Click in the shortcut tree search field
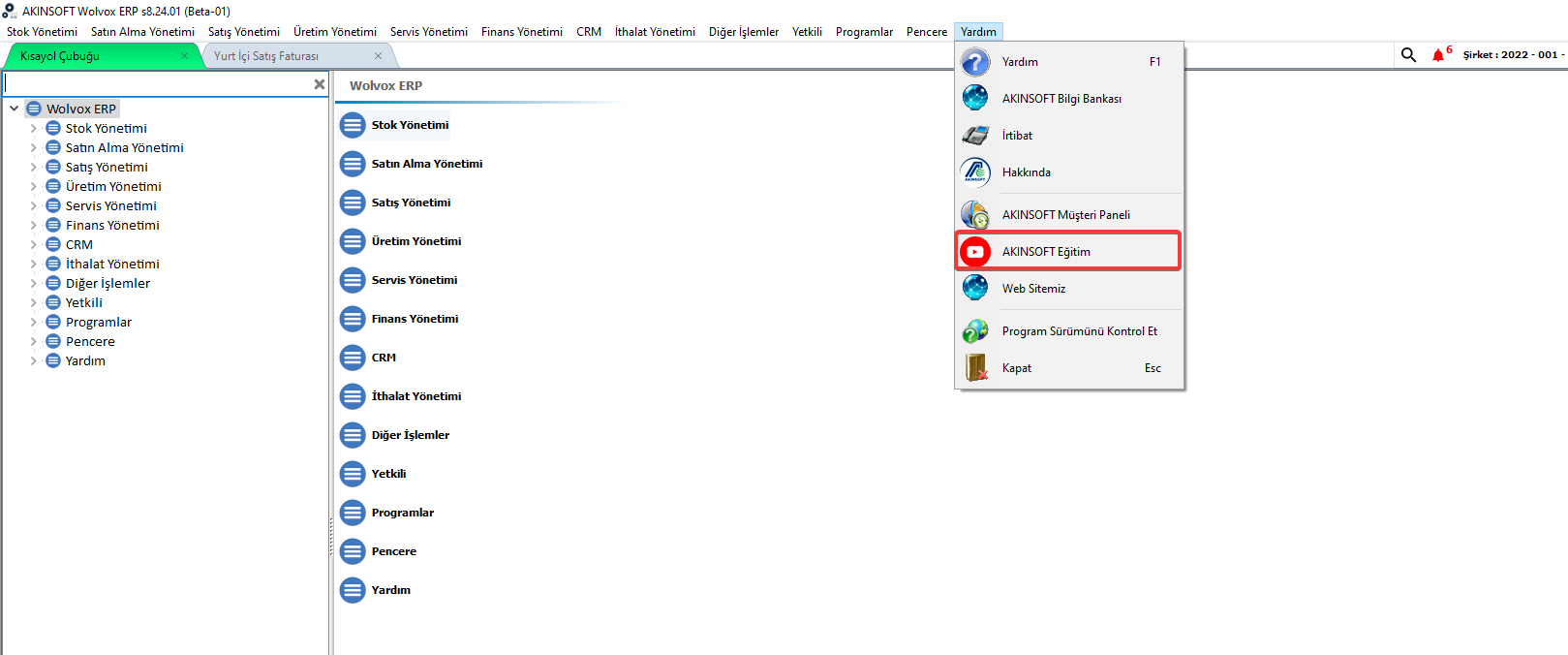The height and width of the screenshot is (655, 1568). click(x=157, y=84)
